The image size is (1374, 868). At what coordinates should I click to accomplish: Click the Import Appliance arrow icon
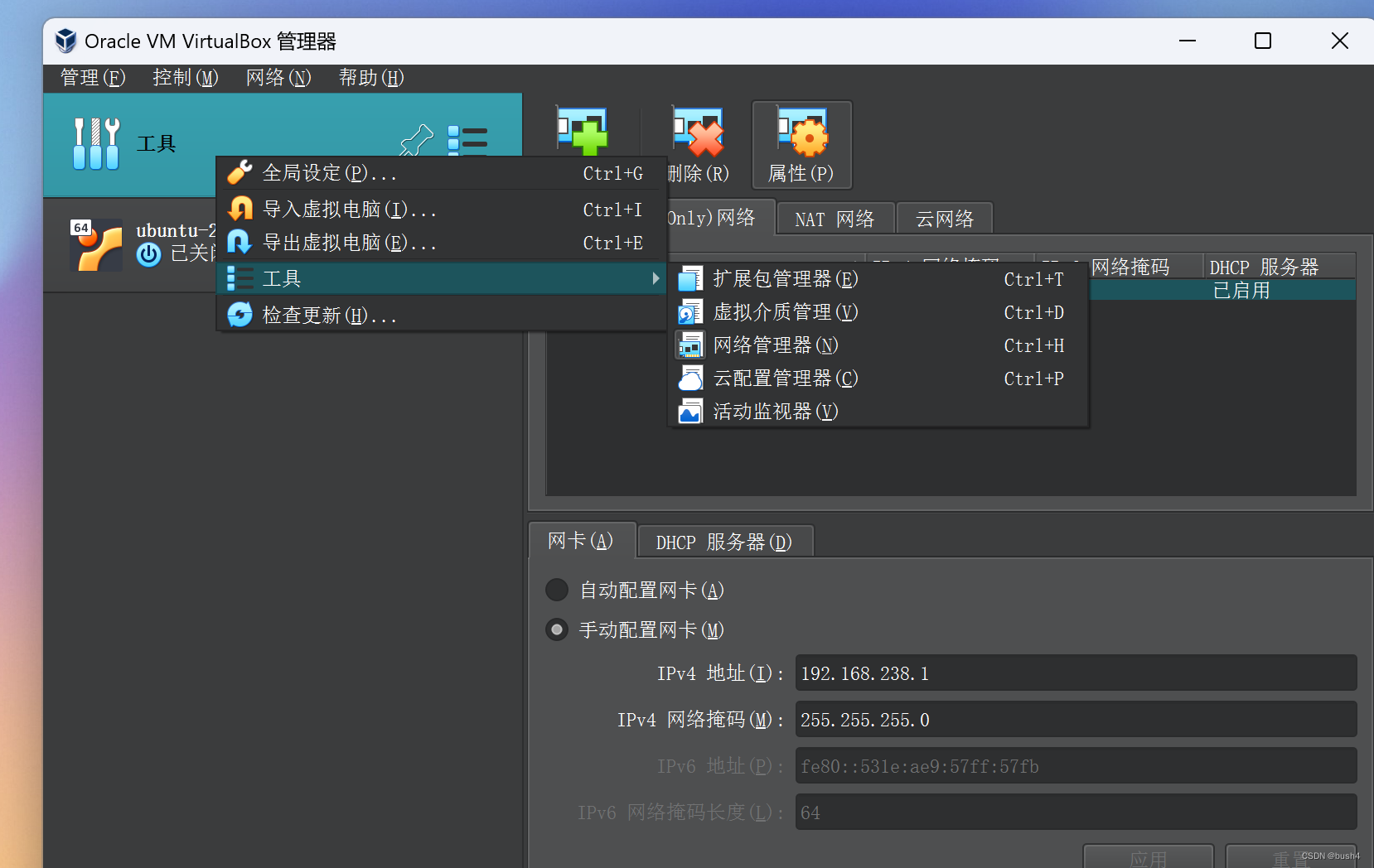tap(239, 208)
